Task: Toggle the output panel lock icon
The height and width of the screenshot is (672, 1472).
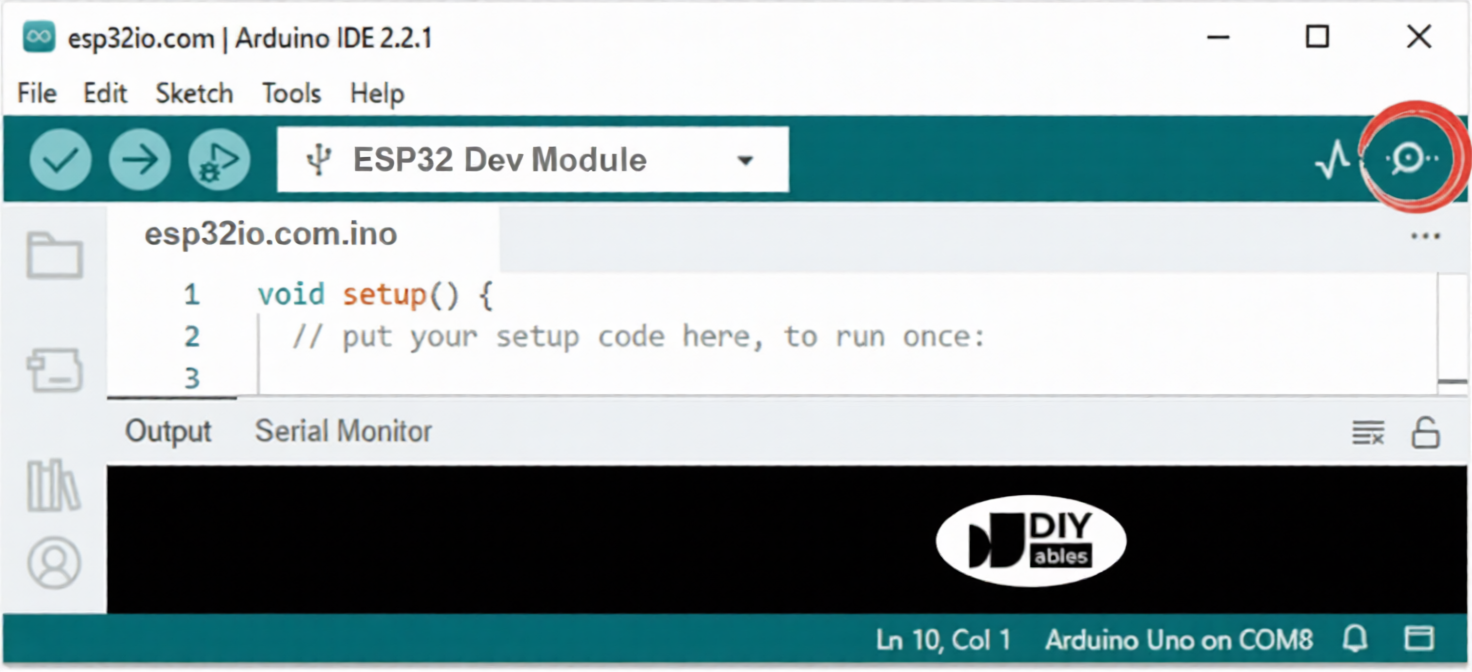Action: pos(1425,433)
